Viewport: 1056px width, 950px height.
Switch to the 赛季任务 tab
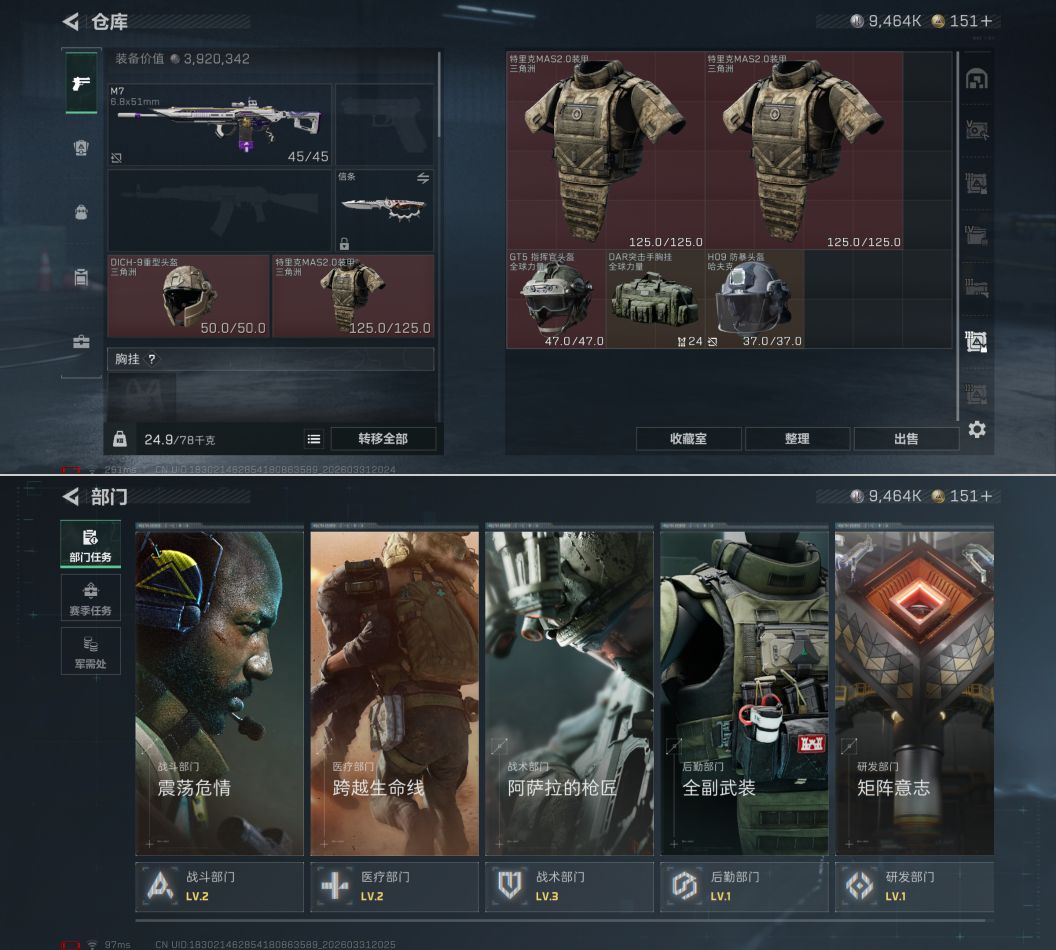(x=90, y=598)
